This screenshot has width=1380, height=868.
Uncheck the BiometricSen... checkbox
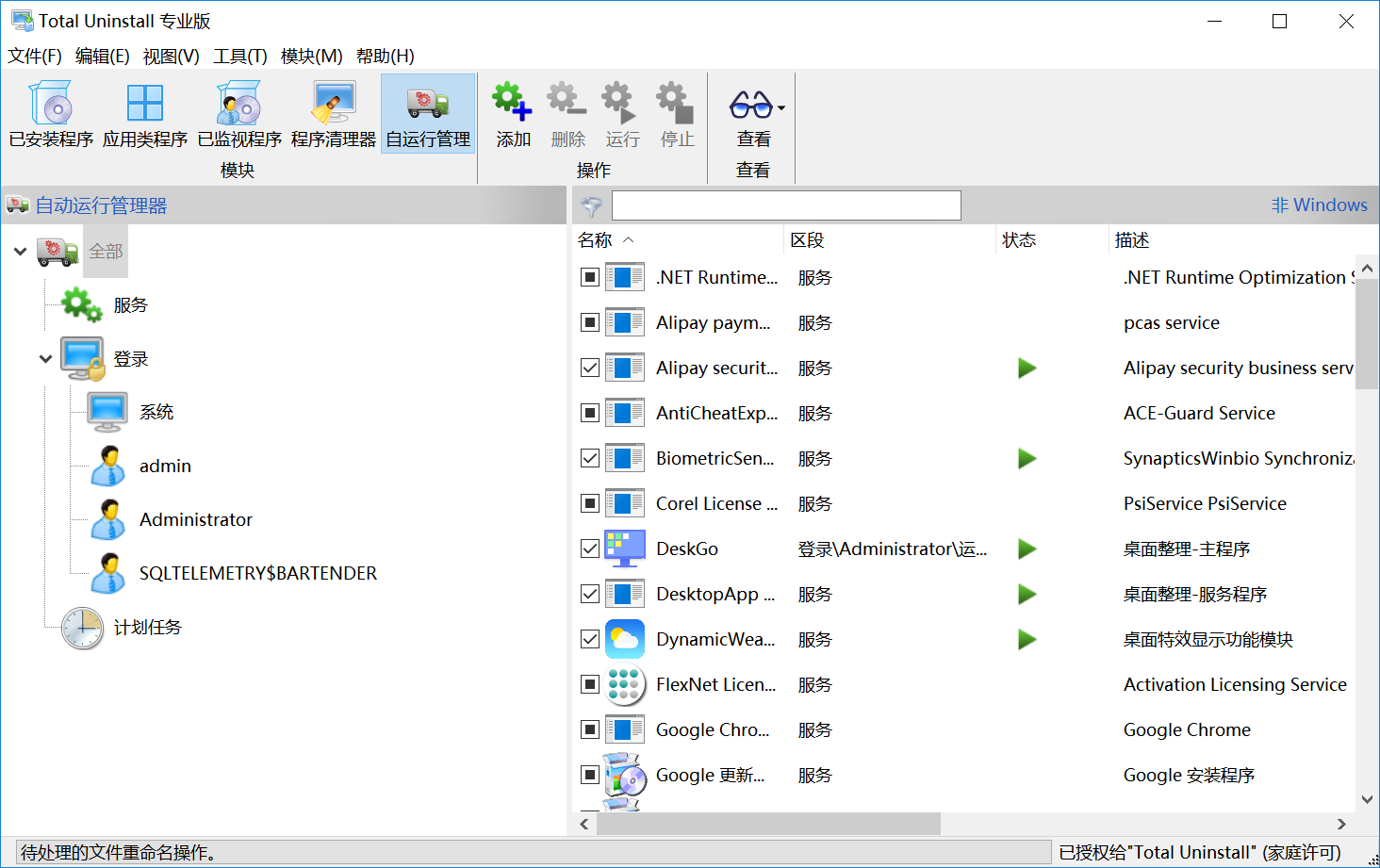tap(590, 458)
